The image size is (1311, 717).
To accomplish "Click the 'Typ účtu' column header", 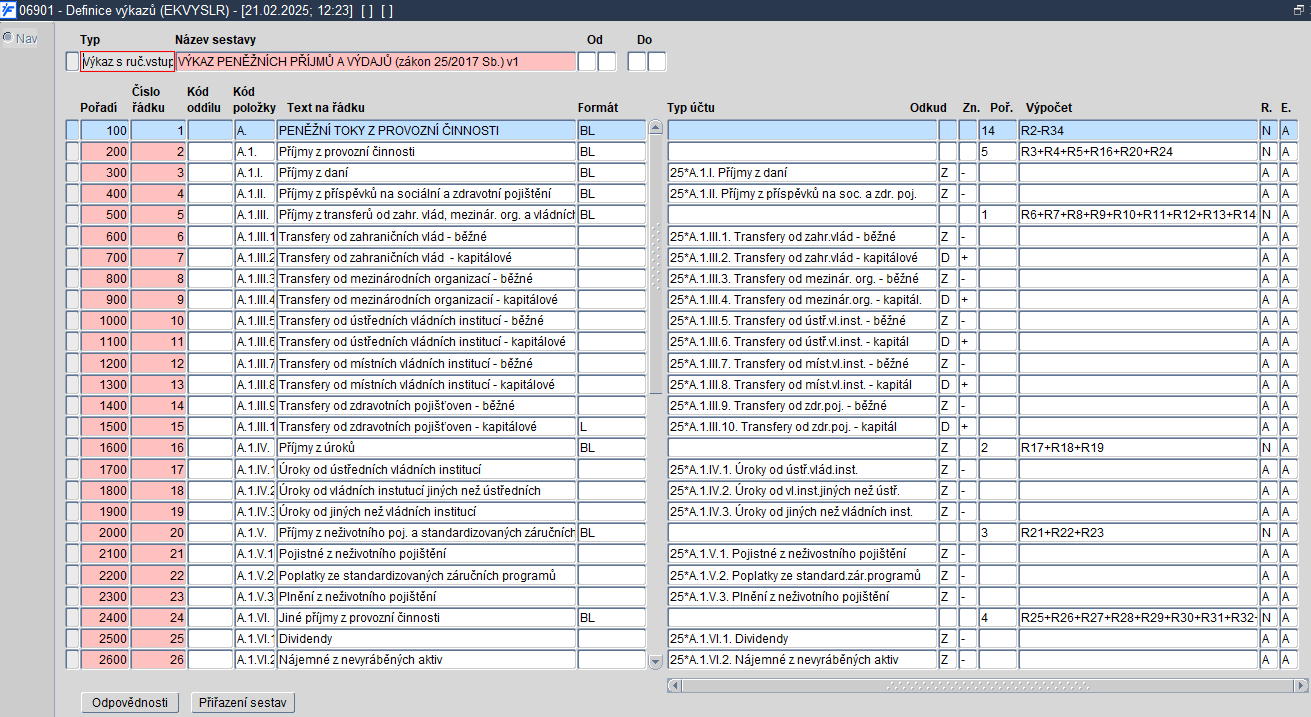I will click(x=691, y=108).
